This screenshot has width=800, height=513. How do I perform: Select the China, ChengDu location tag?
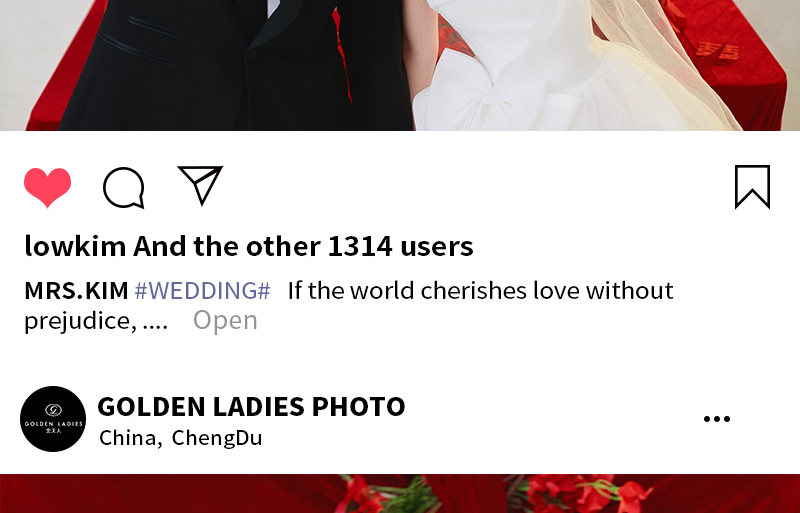(181, 437)
